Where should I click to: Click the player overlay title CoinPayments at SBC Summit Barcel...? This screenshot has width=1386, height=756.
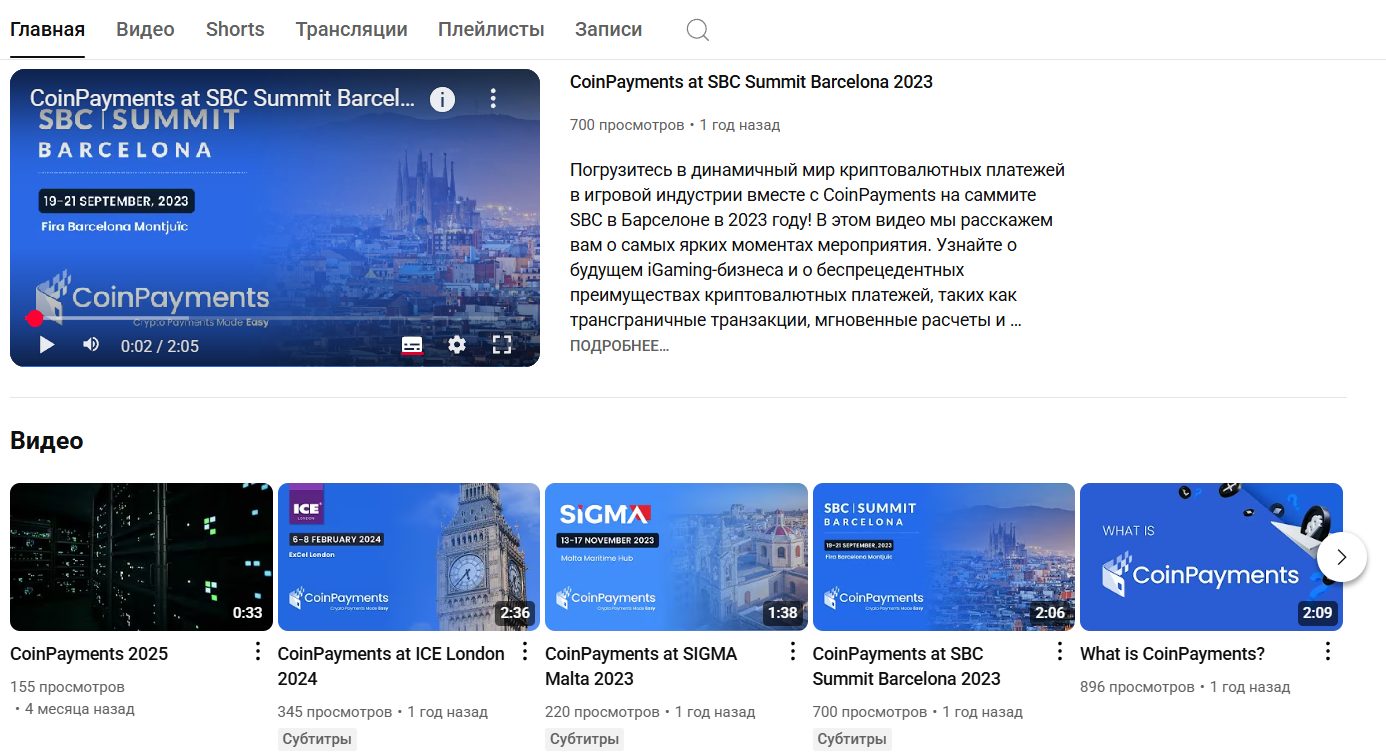[x=222, y=98]
